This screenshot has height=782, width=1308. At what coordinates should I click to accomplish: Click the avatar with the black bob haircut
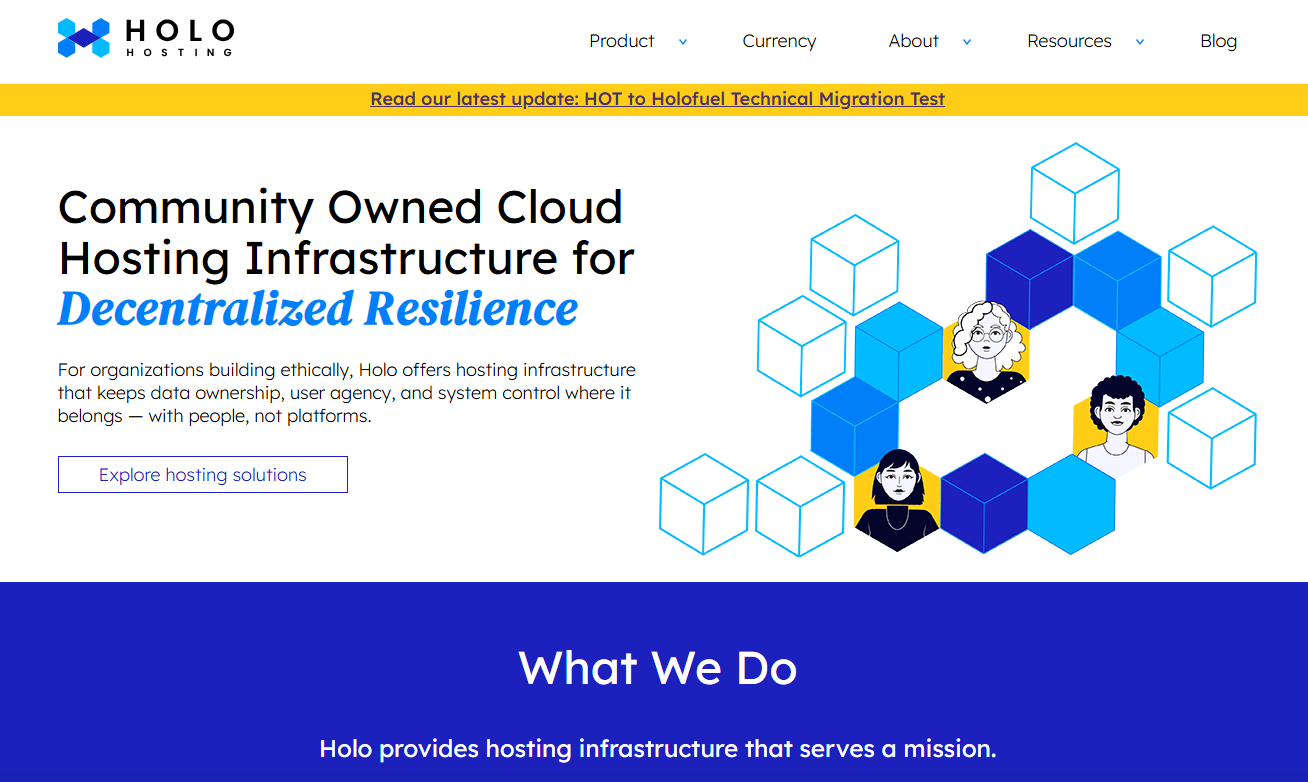[x=897, y=499]
